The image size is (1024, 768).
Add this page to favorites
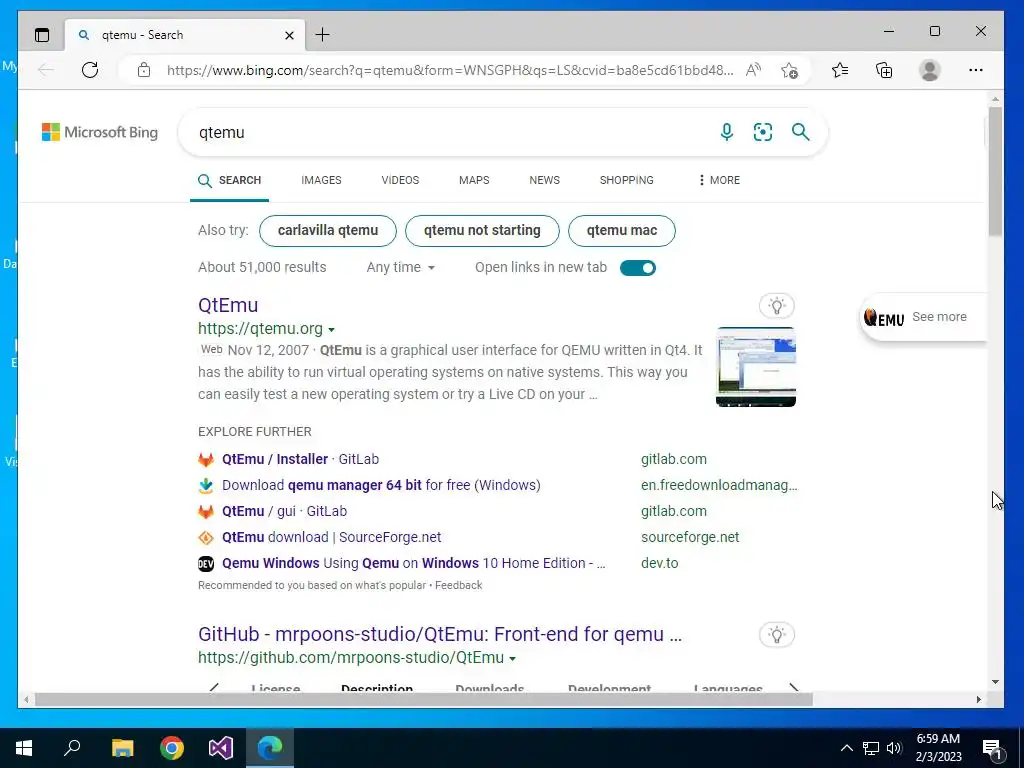click(790, 70)
